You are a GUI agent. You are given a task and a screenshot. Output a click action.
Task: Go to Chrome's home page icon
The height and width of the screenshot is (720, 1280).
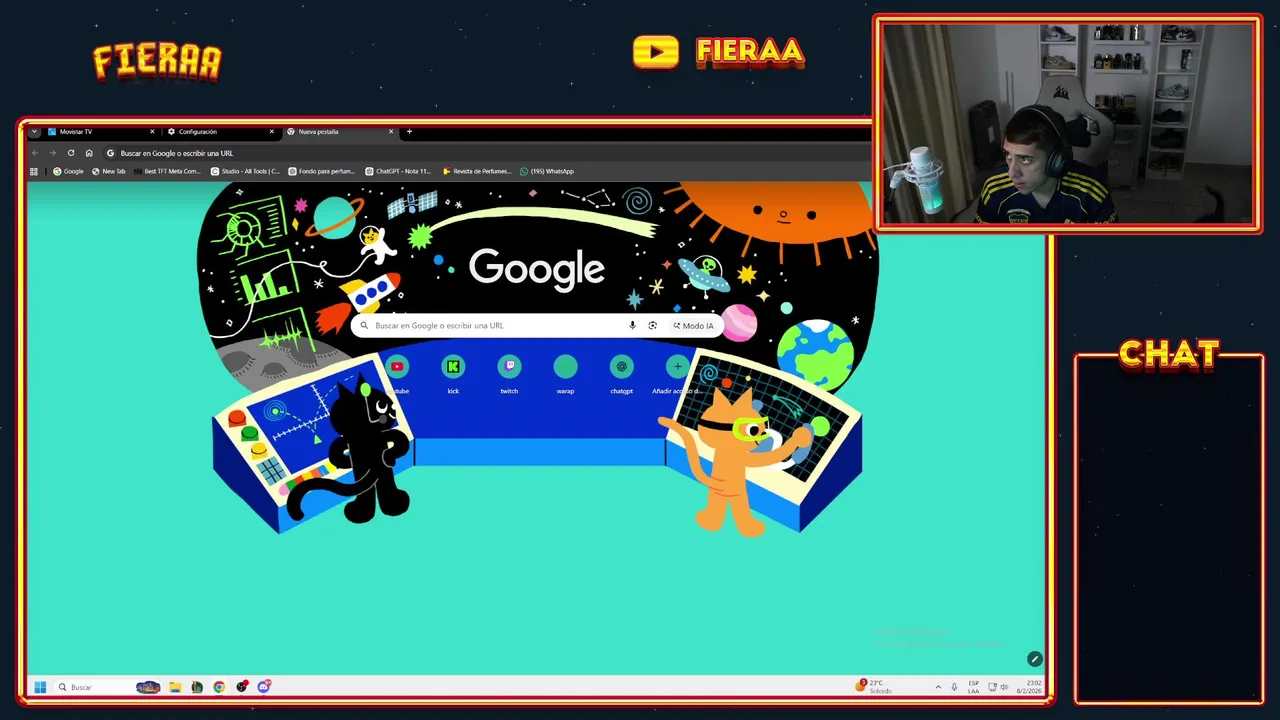[89, 153]
